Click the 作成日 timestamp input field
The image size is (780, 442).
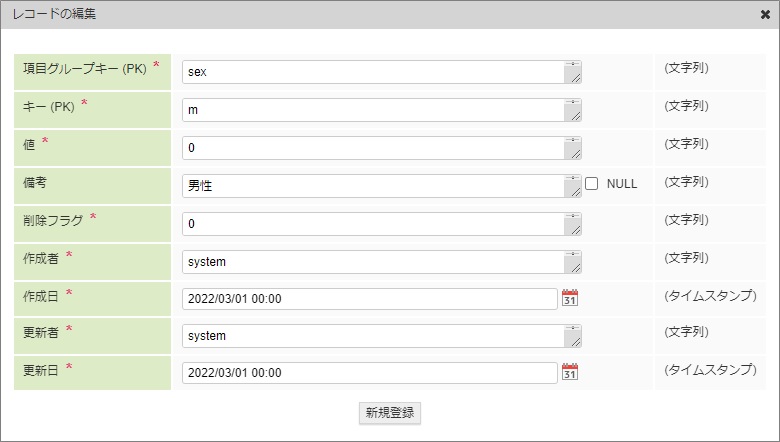tap(369, 299)
